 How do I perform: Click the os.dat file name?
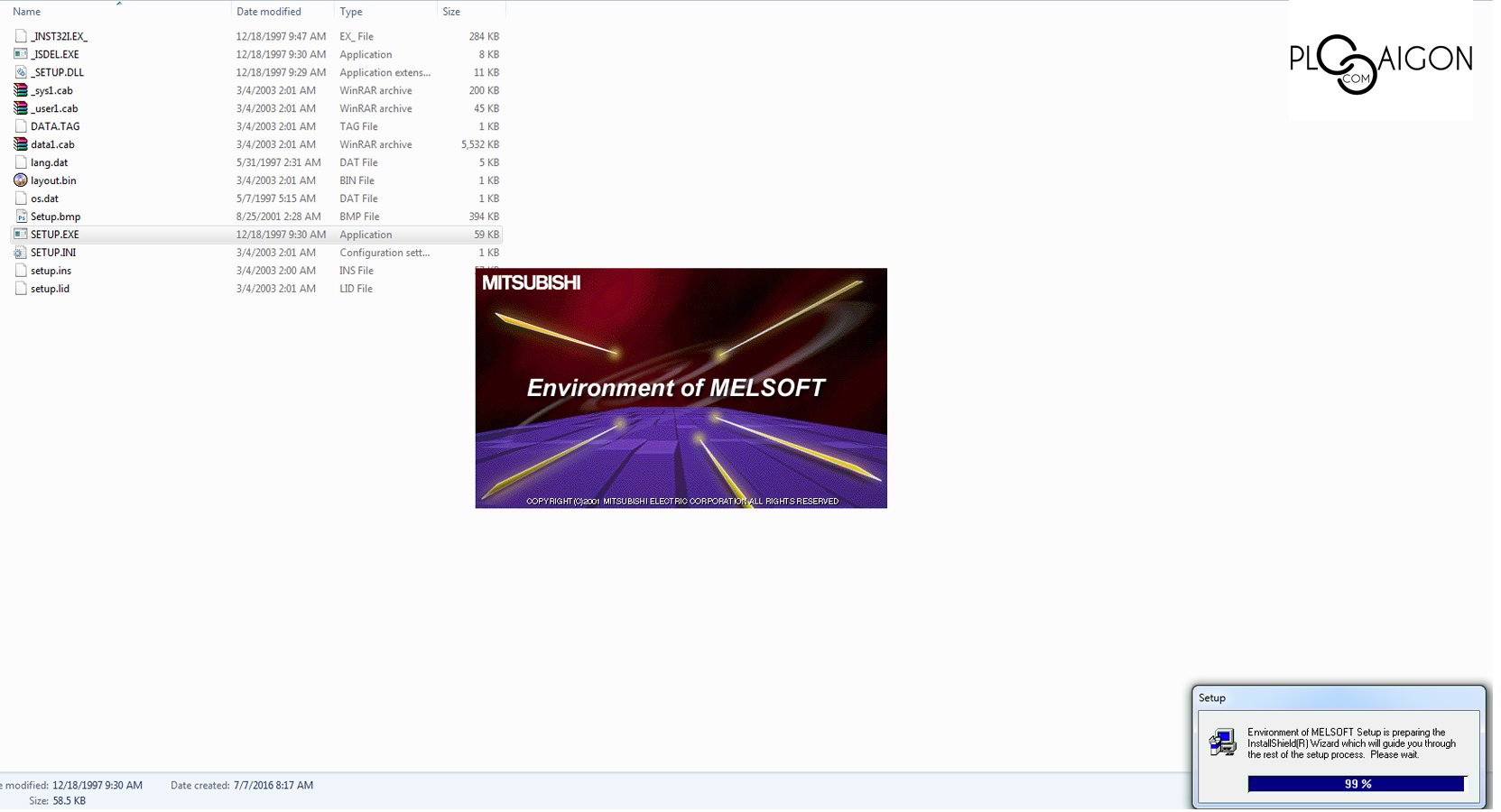pyautogui.click(x=44, y=198)
